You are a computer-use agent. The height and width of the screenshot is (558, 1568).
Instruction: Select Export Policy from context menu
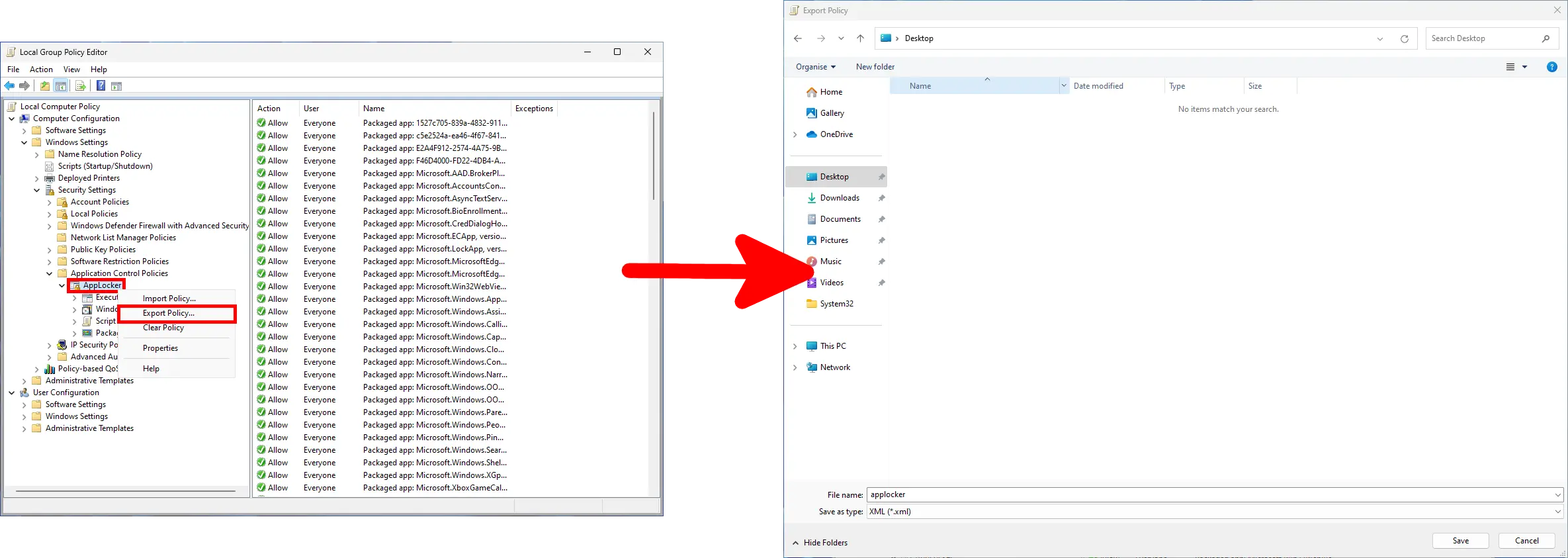point(169,313)
